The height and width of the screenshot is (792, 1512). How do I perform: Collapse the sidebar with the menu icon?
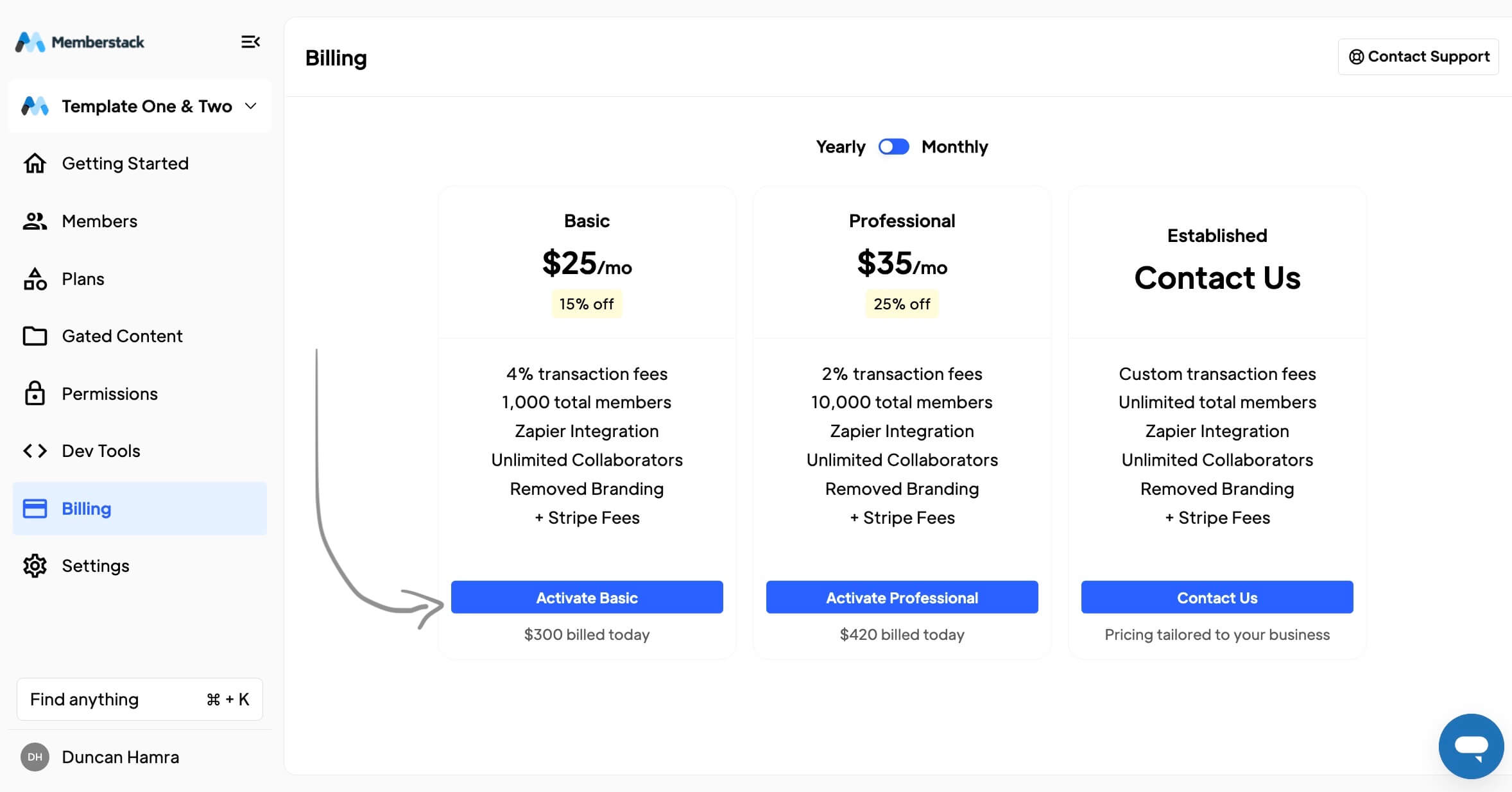click(x=250, y=42)
